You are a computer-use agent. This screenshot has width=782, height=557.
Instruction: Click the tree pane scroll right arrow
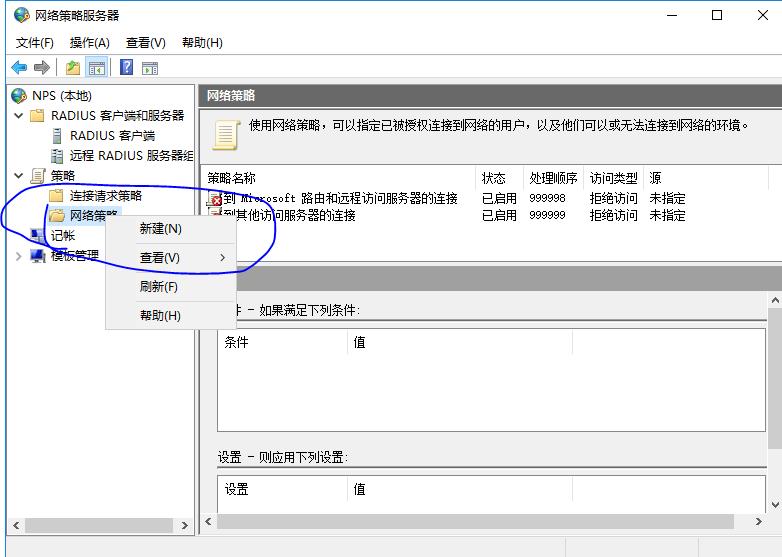[185, 525]
